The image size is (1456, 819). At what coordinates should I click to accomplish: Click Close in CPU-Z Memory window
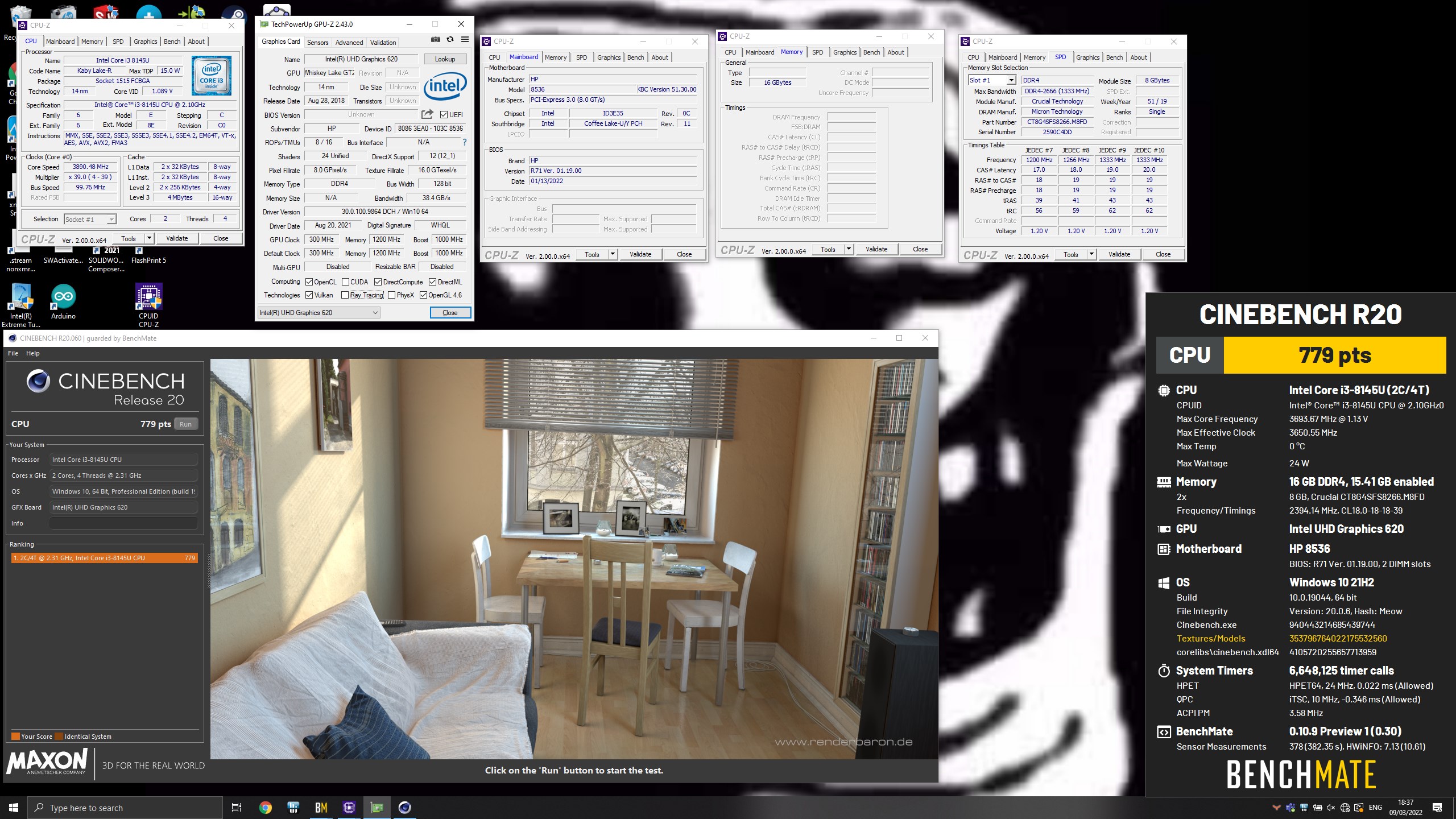pyautogui.click(x=920, y=249)
